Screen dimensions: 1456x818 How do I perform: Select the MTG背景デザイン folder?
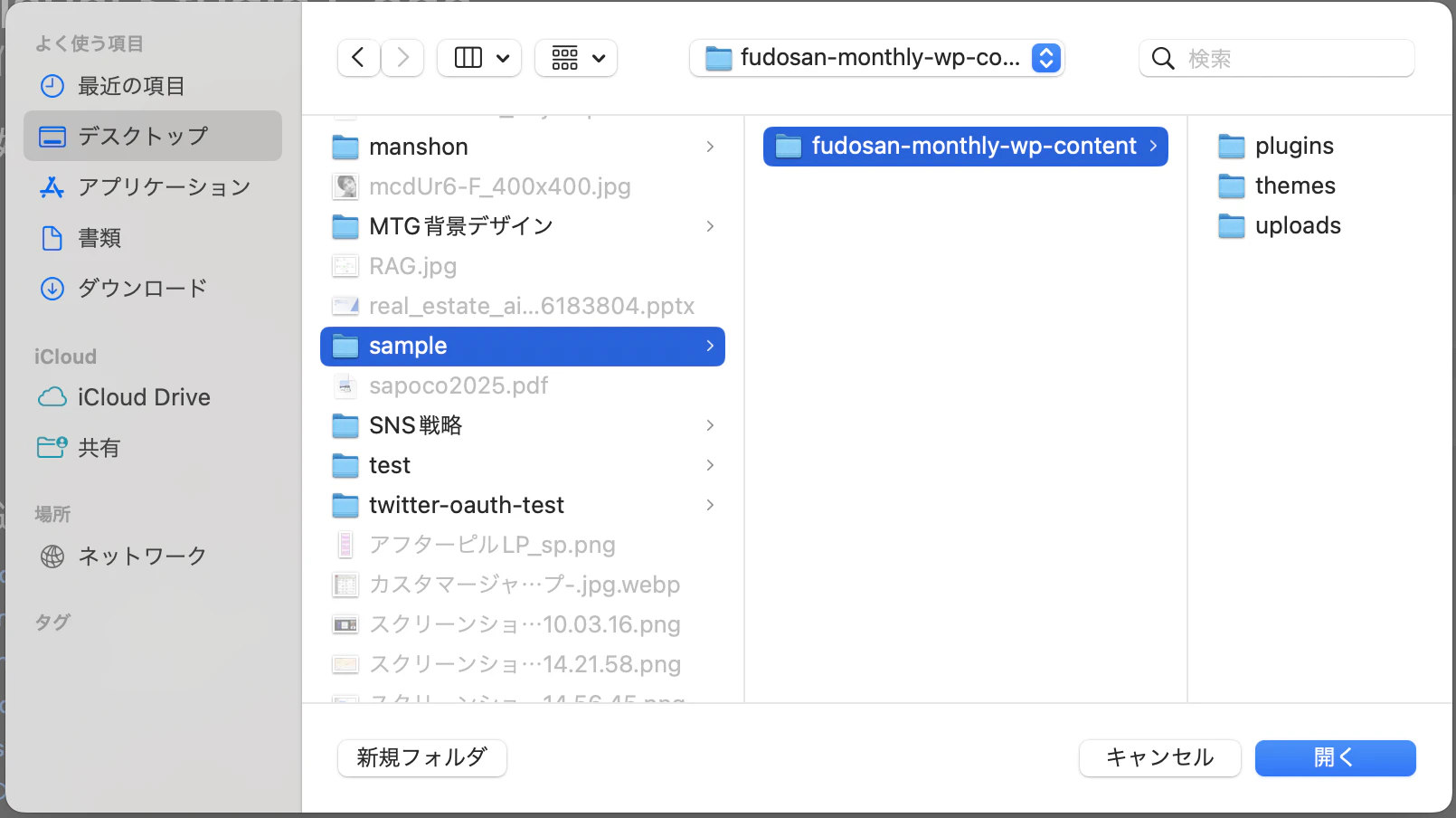[x=523, y=226]
